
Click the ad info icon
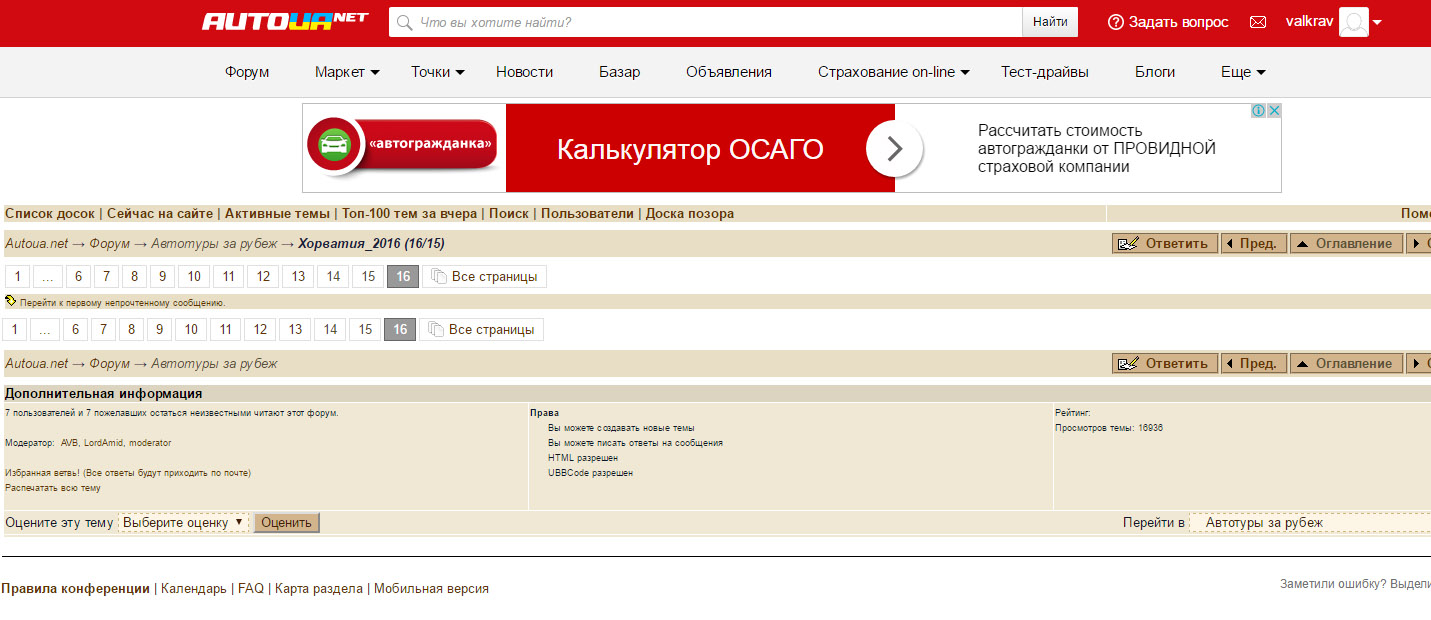coord(1259,111)
